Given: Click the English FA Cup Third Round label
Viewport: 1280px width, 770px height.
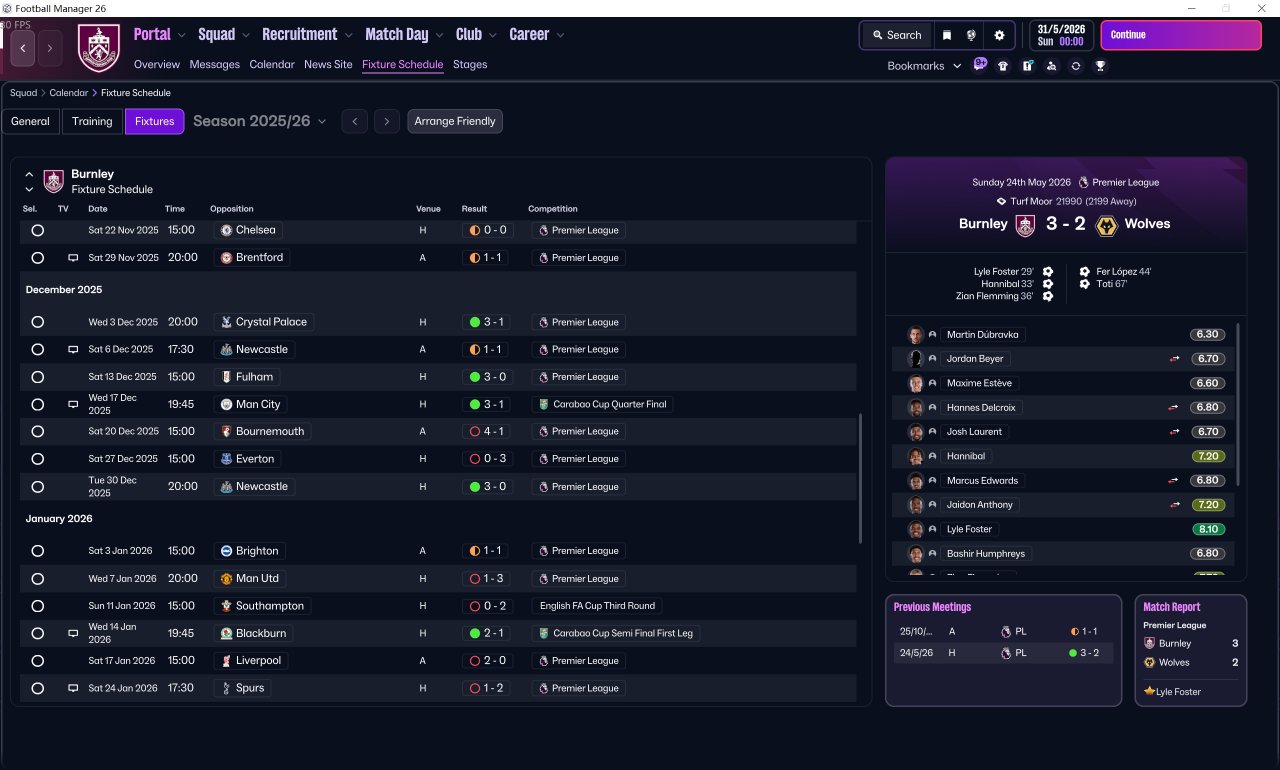Looking at the screenshot, I should pyautogui.click(x=597, y=606).
